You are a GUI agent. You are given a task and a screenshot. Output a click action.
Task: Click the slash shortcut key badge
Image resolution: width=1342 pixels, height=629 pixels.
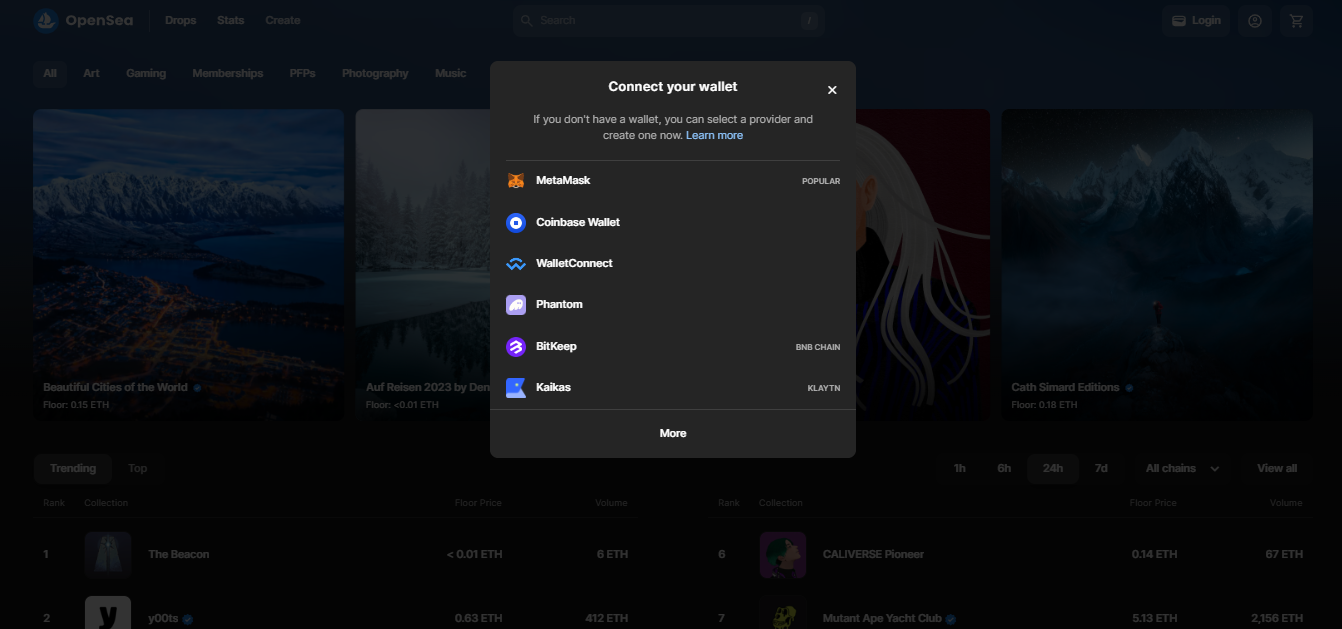click(x=809, y=20)
